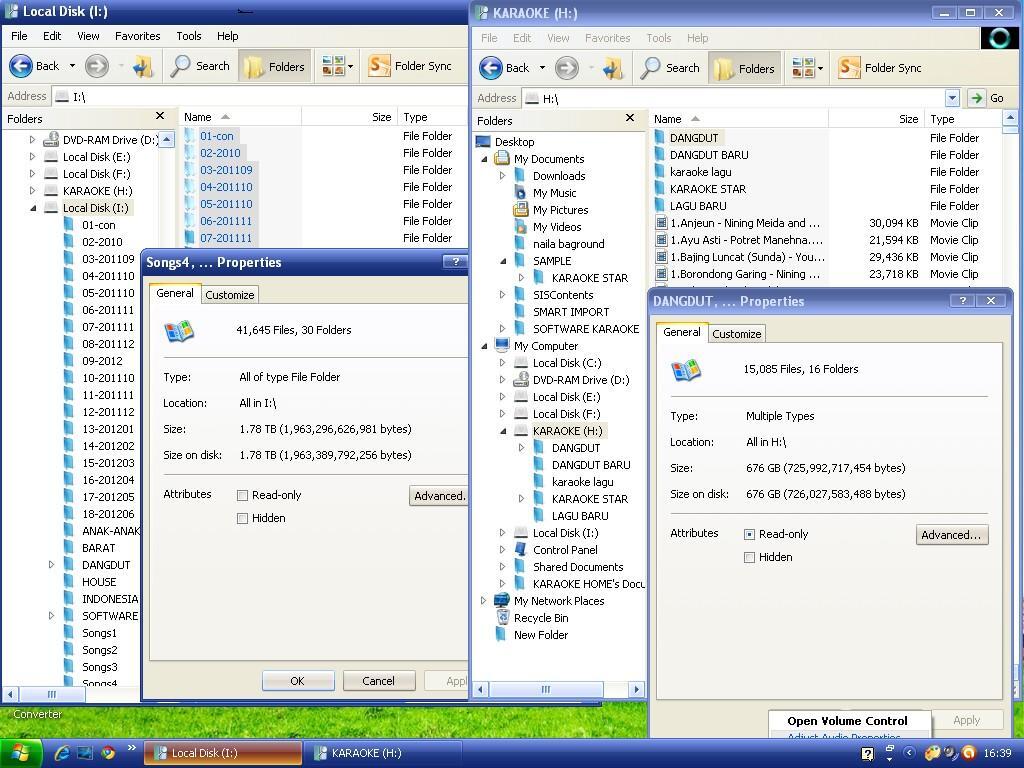Expand My Network Places tree node
The height and width of the screenshot is (768, 1024).
484,601
